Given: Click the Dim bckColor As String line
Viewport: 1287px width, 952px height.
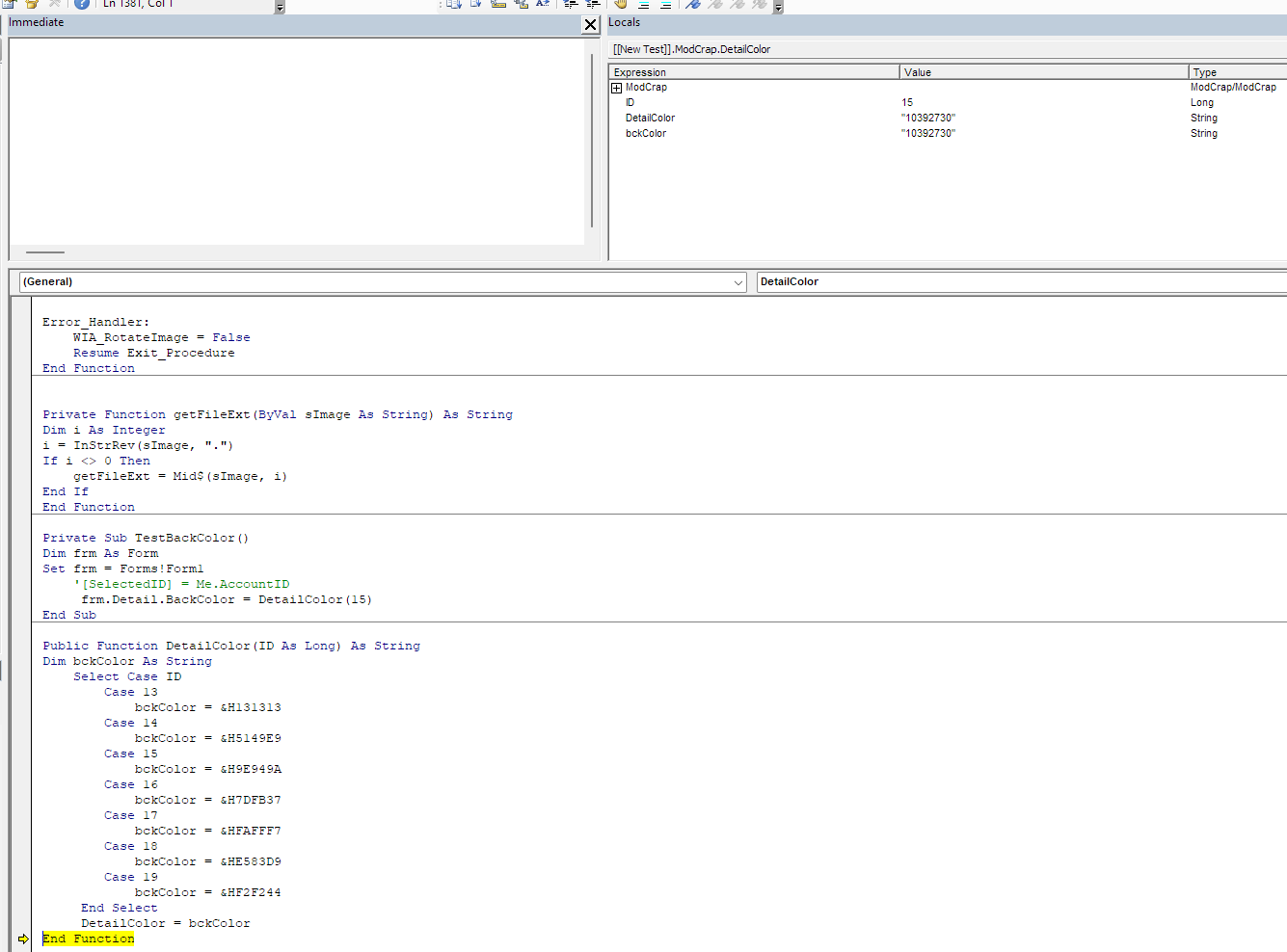Looking at the screenshot, I should [x=127, y=662].
